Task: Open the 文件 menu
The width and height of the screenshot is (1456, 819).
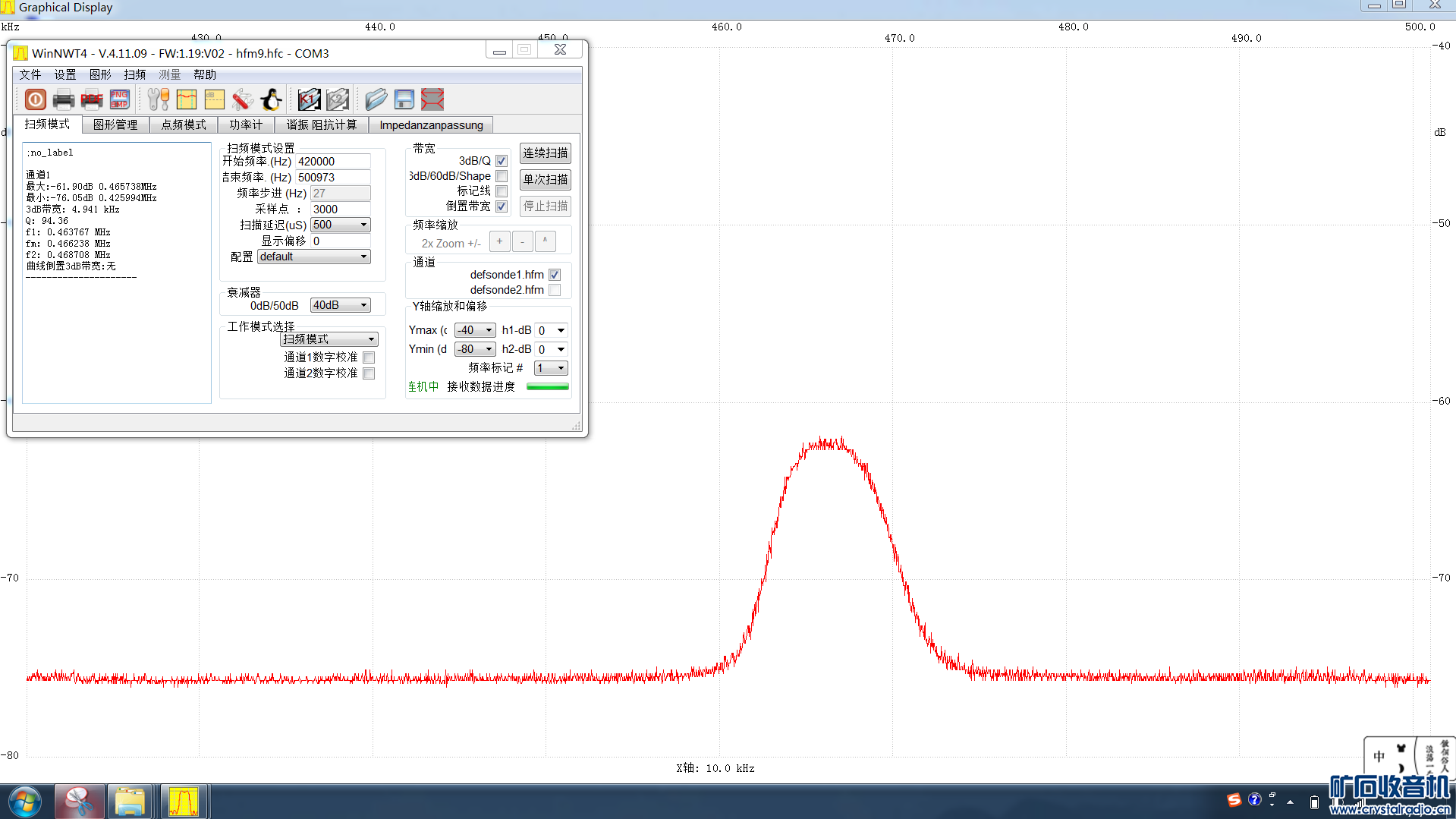Action: pyautogui.click(x=30, y=74)
